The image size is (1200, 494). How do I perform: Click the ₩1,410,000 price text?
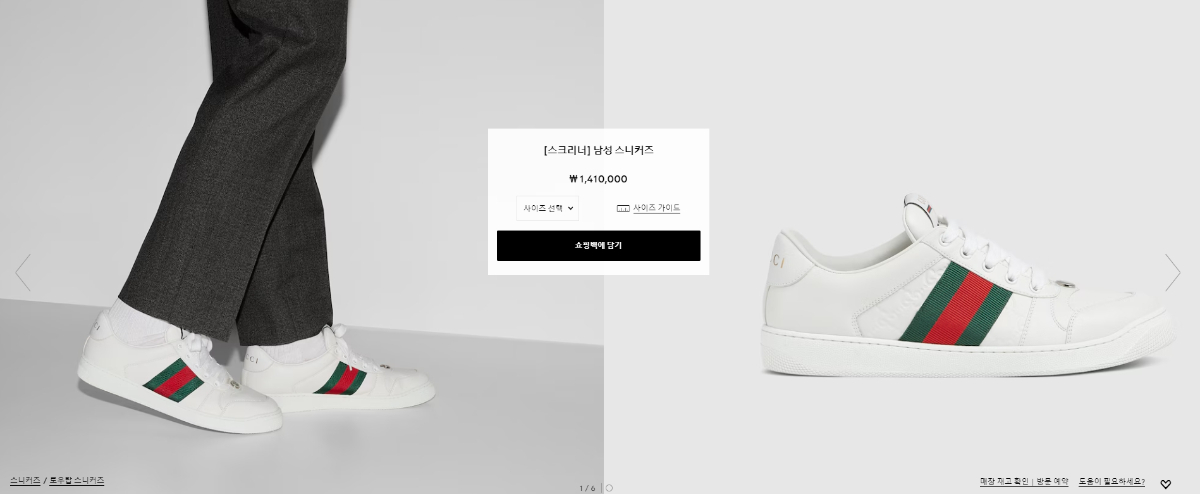click(x=598, y=179)
